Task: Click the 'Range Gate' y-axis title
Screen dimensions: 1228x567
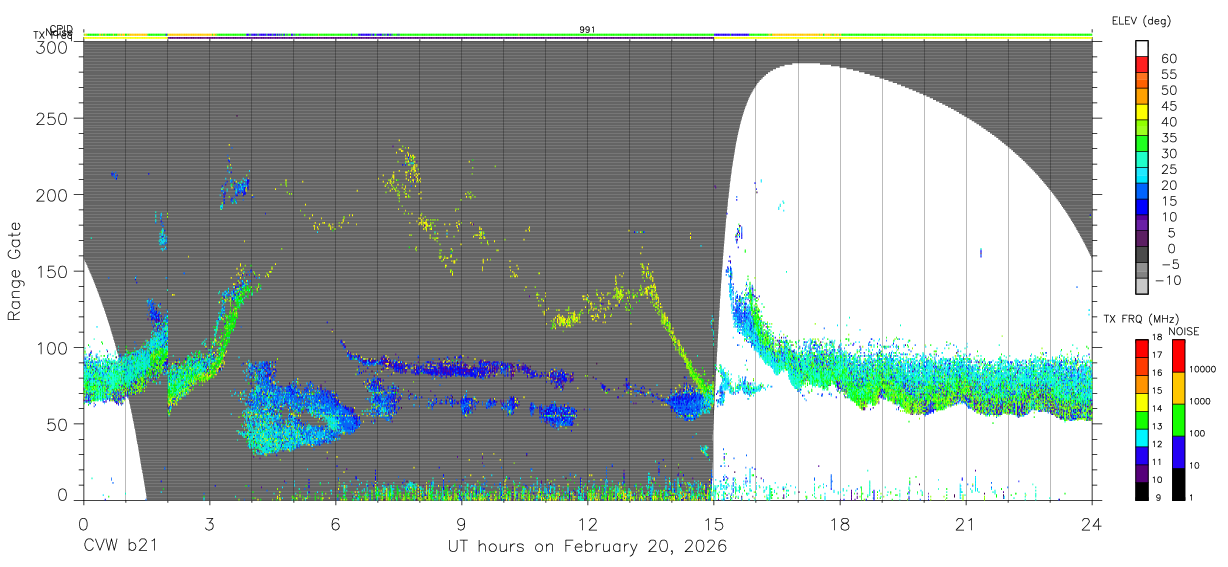Action: point(15,271)
